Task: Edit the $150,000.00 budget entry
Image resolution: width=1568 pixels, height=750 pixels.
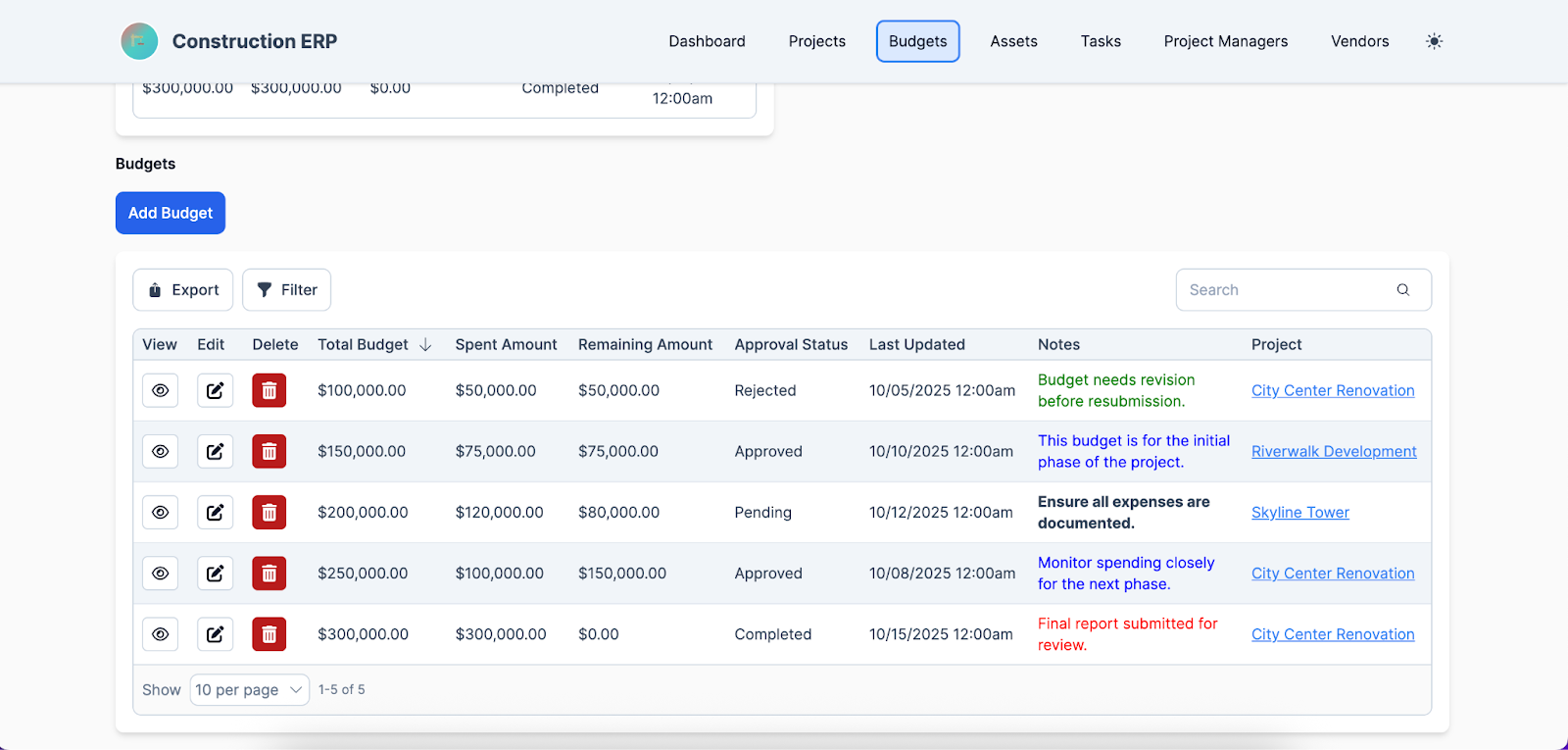Action: coord(215,452)
